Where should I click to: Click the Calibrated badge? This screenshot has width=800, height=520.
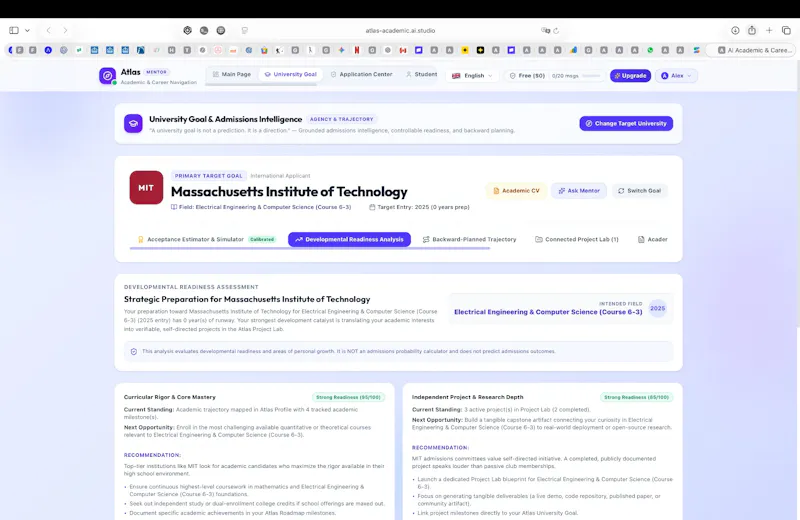tap(262, 239)
